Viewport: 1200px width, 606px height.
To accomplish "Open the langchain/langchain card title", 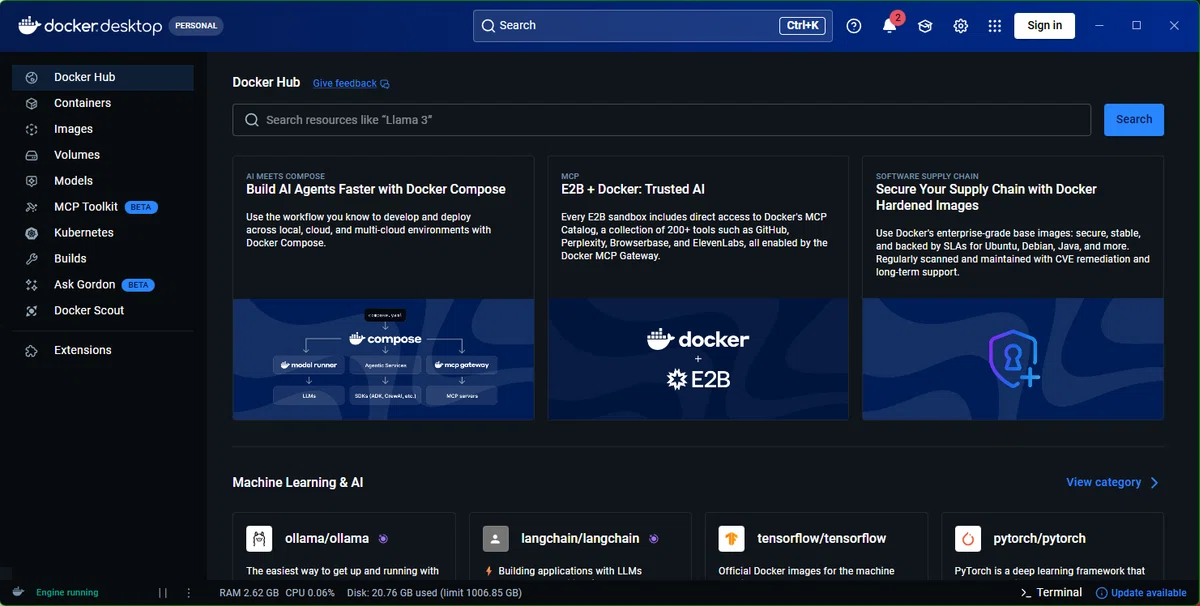I will [580, 538].
